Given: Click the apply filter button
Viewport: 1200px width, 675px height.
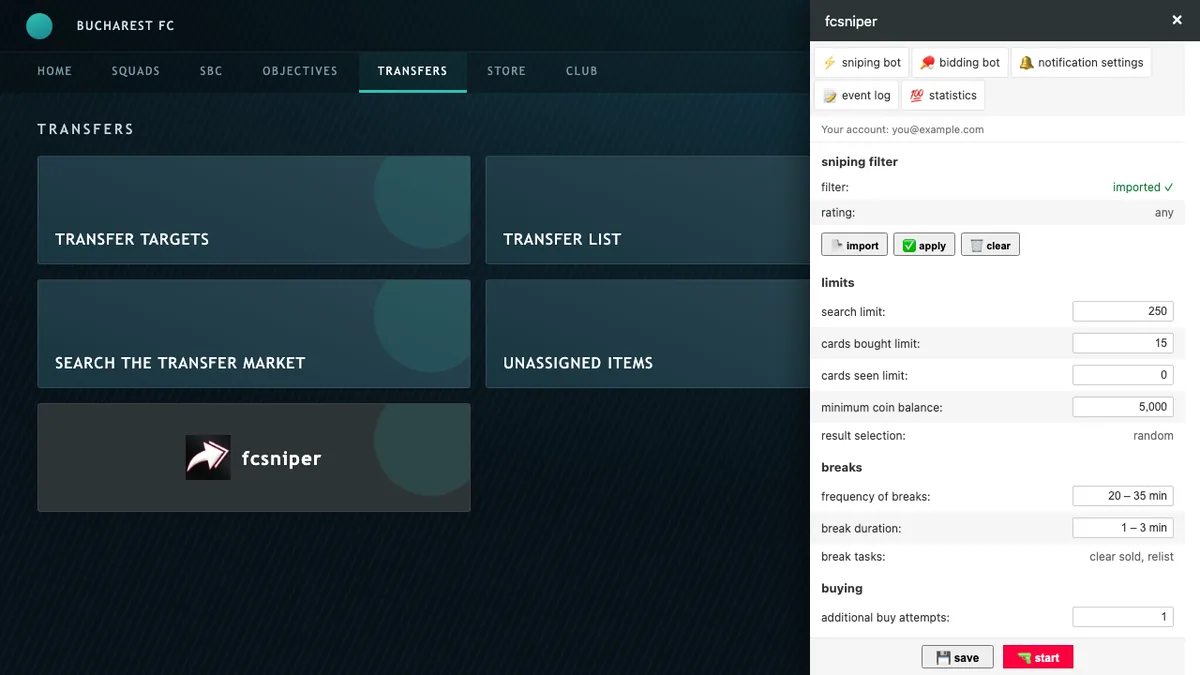Looking at the screenshot, I should point(924,245).
